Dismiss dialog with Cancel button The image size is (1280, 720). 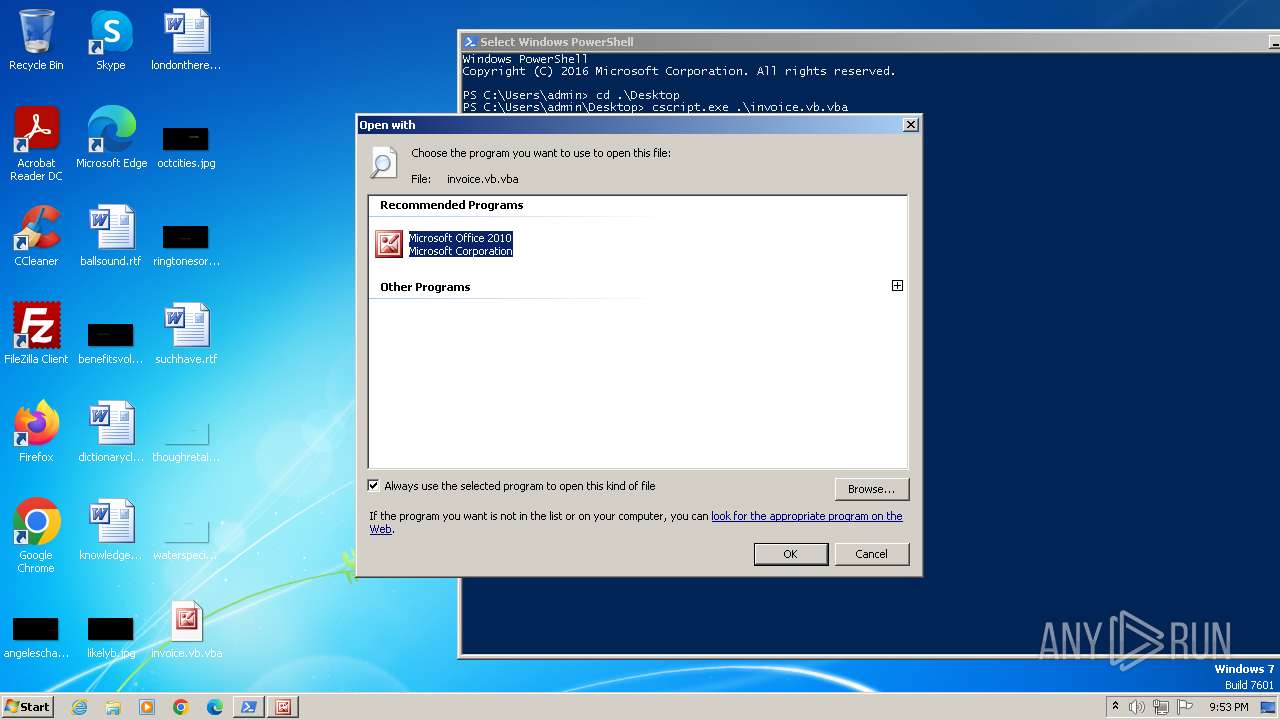coord(871,554)
